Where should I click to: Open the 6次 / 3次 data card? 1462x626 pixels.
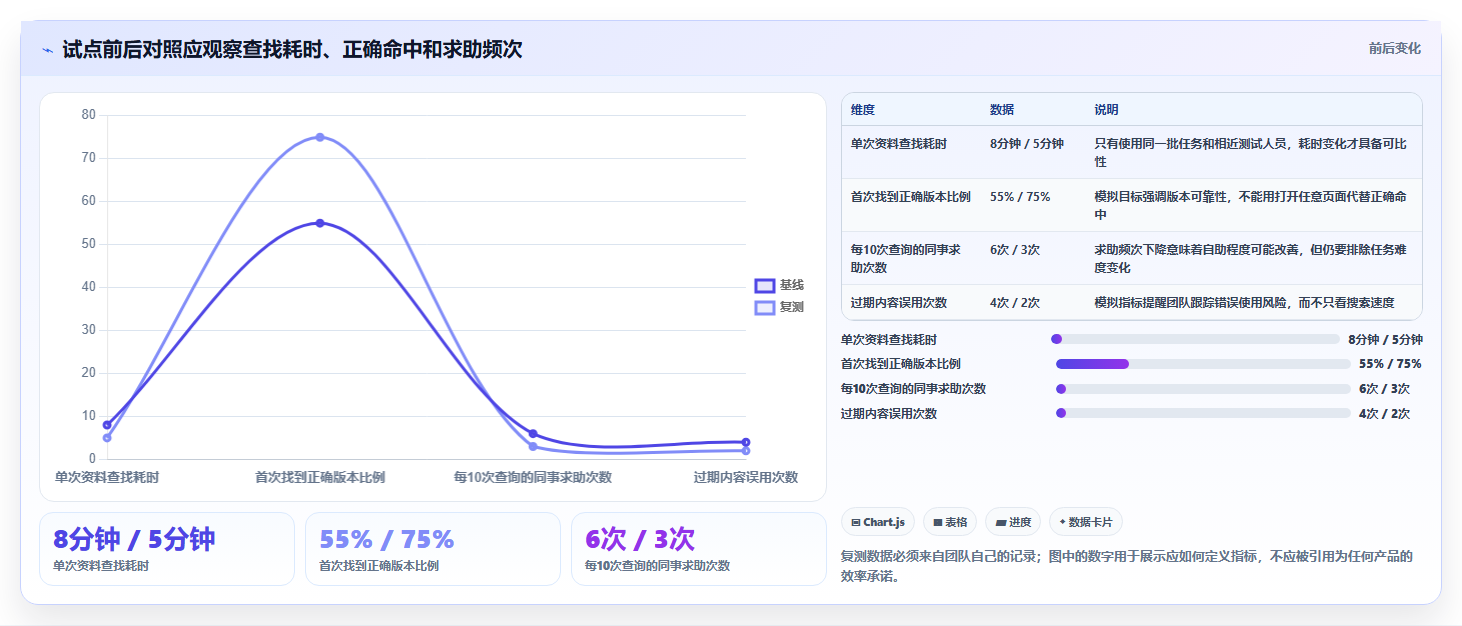(699, 549)
